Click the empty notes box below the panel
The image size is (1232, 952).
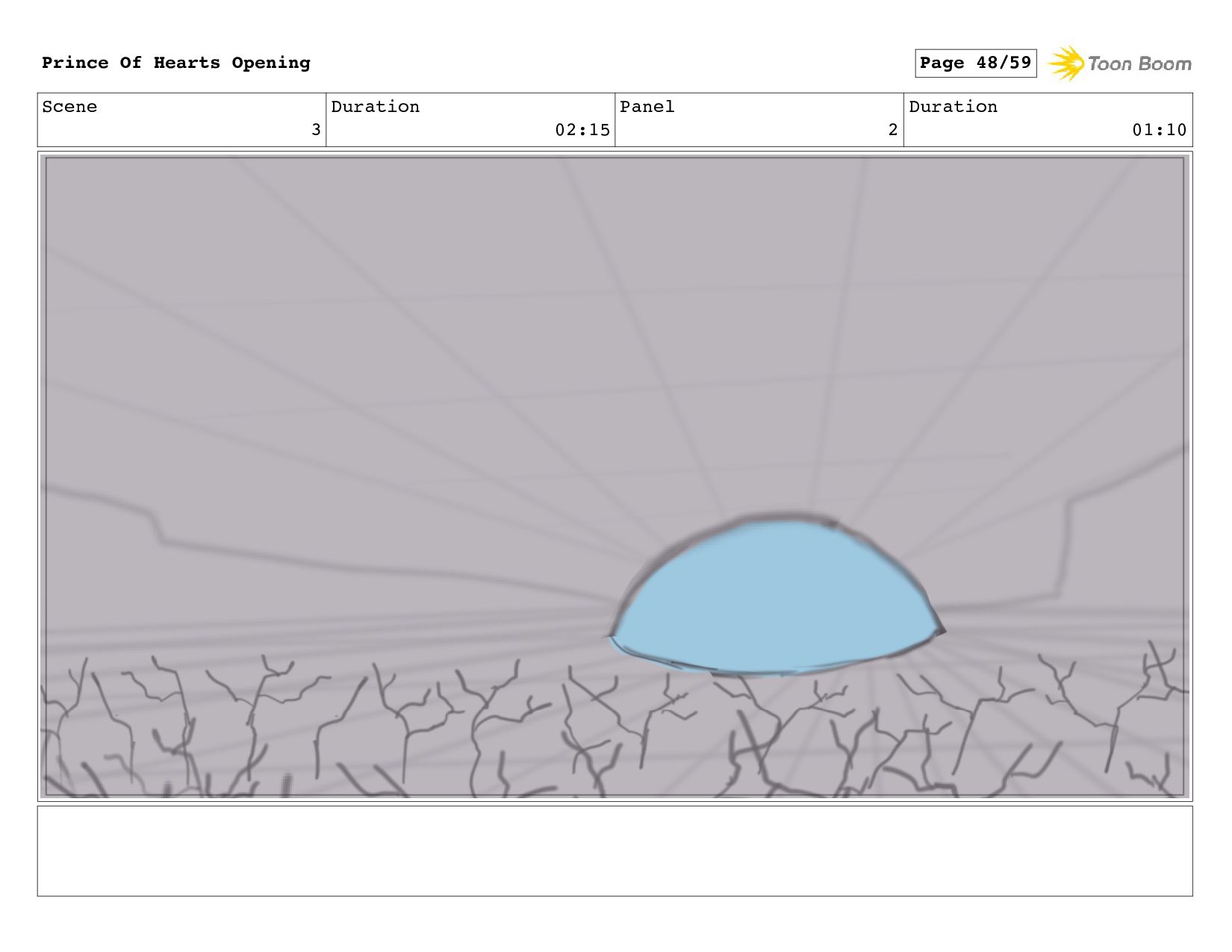[x=615, y=850]
